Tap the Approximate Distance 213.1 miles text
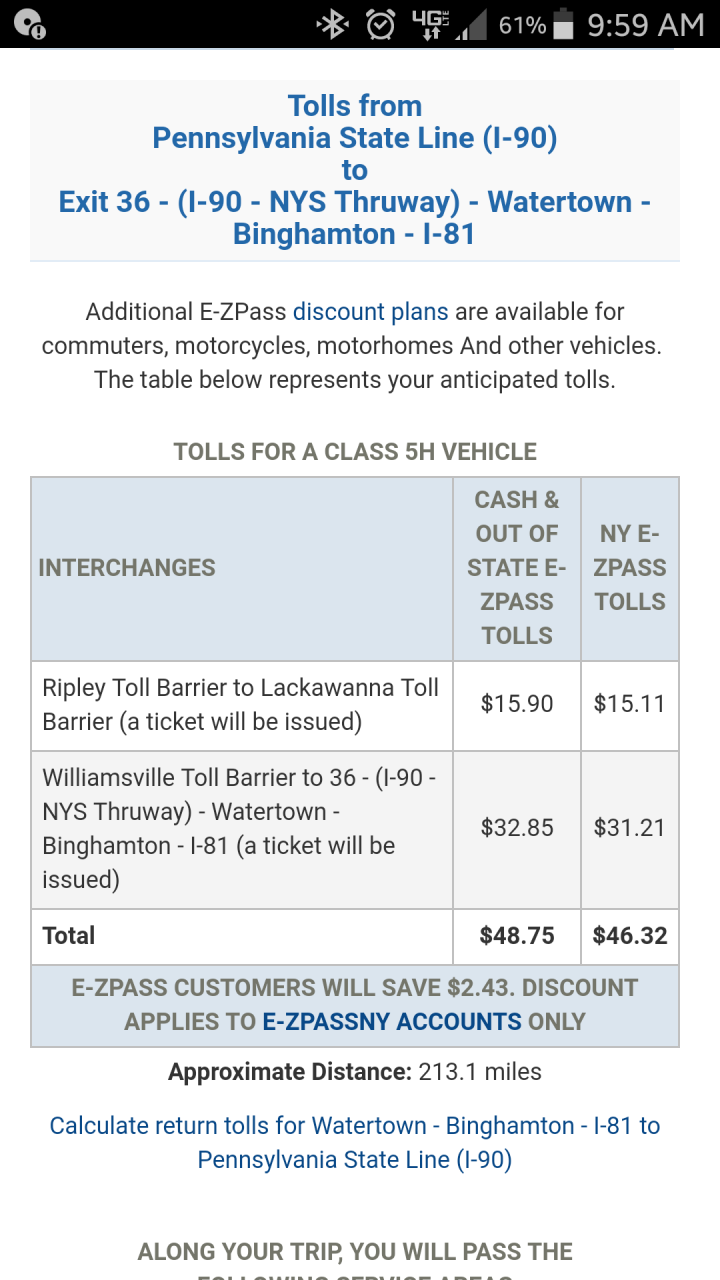720x1280 pixels. coord(355,1072)
